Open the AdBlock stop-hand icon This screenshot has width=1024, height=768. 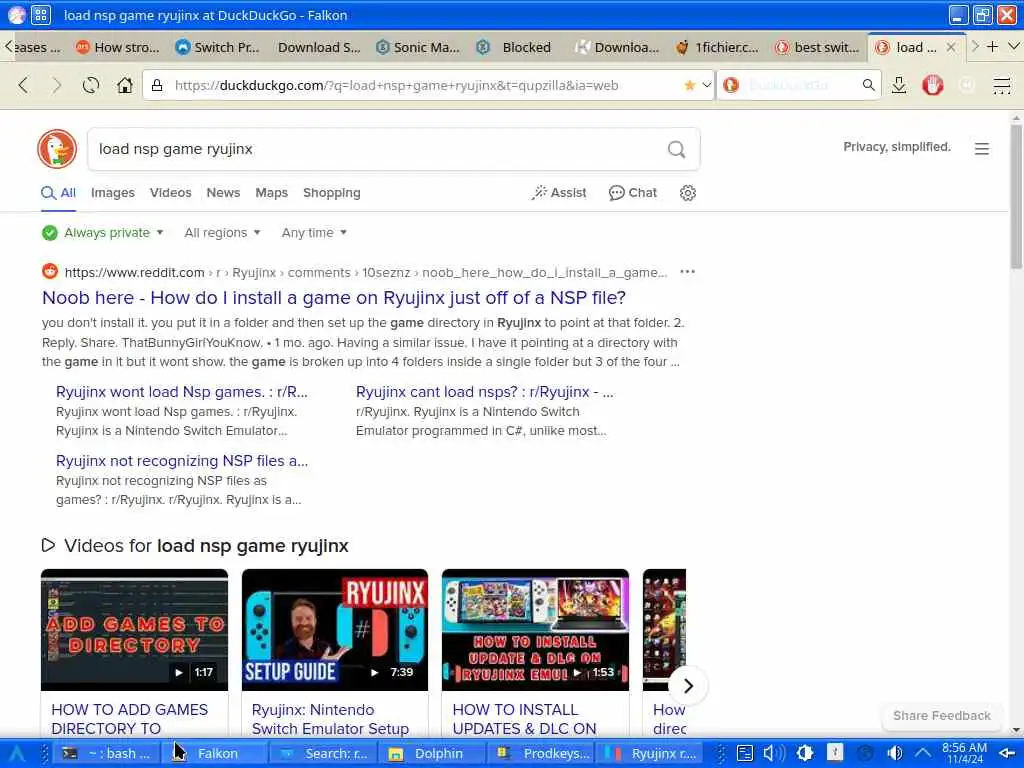[x=933, y=85]
